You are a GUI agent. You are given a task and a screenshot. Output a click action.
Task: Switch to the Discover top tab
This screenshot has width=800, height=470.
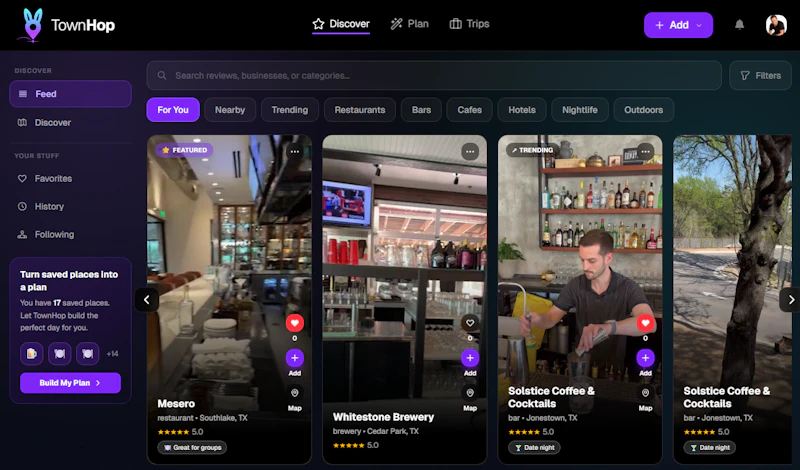tap(341, 24)
